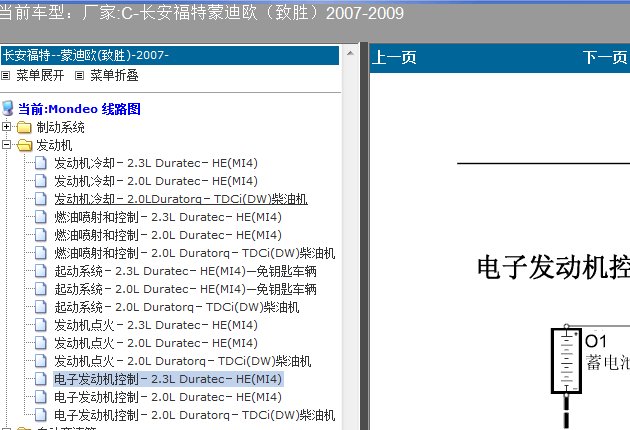Click page icon of 电子发动机控制 2.3L Duratec
Viewport: 630px width, 430px height.
tap(41, 379)
